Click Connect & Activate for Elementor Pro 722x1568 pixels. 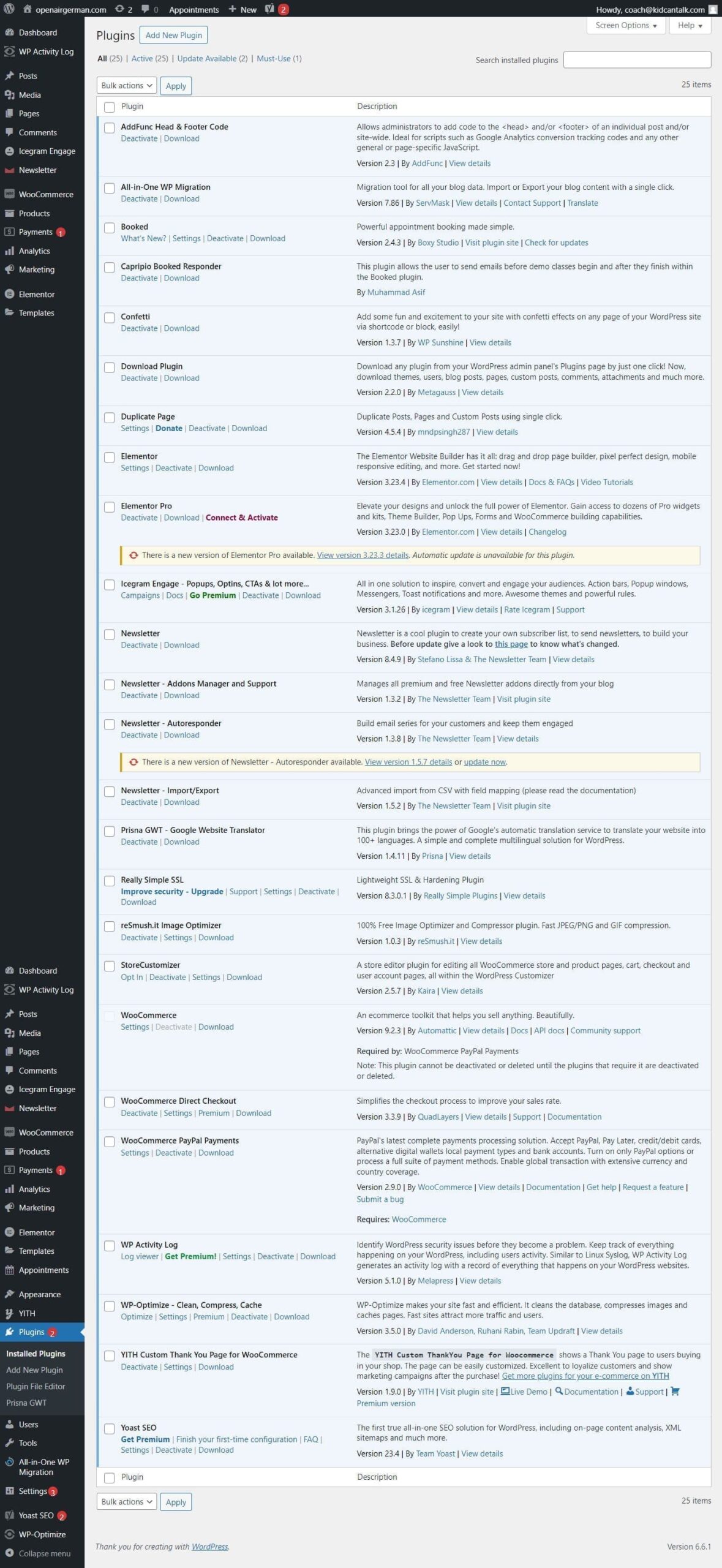point(241,518)
